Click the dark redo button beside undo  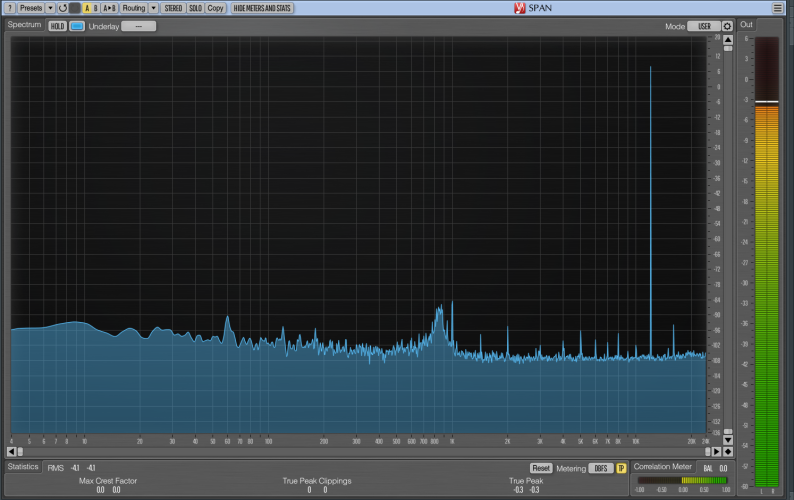coord(74,8)
